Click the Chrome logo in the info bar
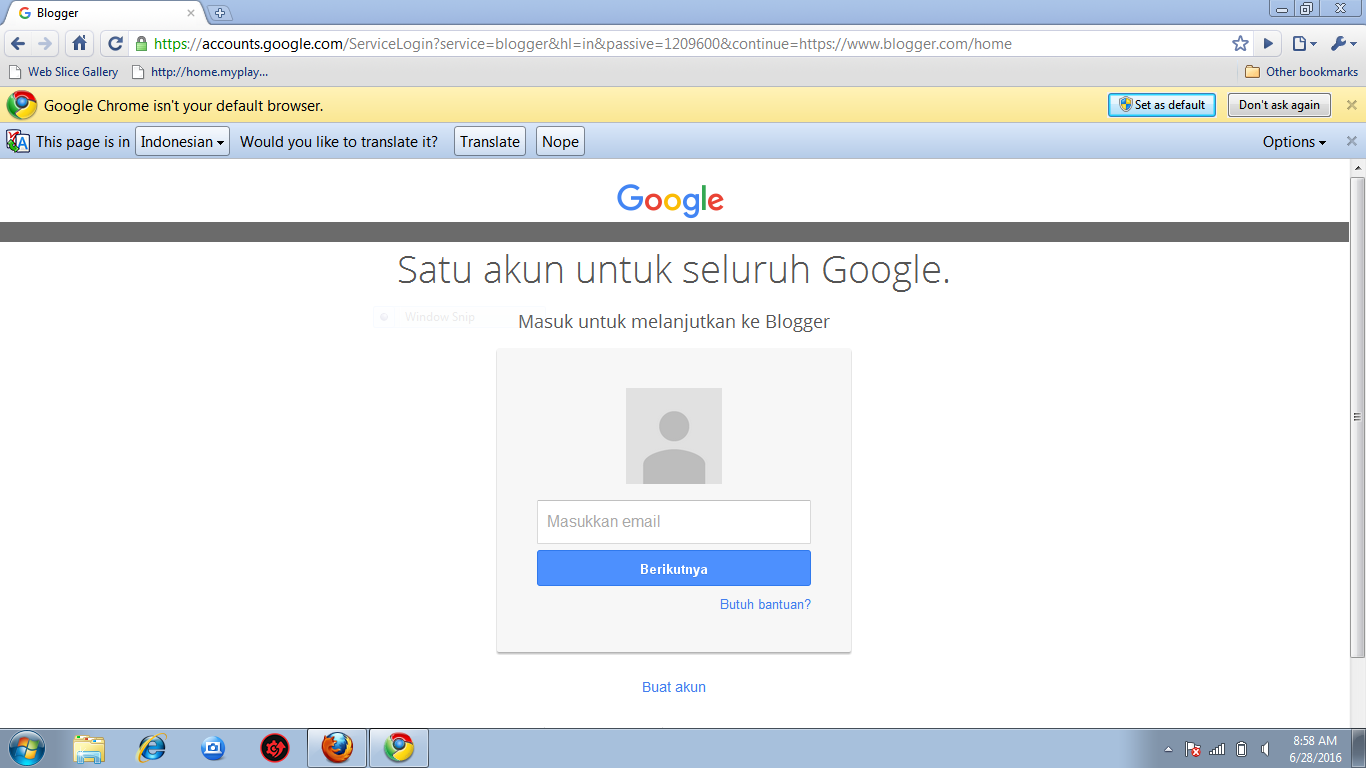 (x=22, y=105)
